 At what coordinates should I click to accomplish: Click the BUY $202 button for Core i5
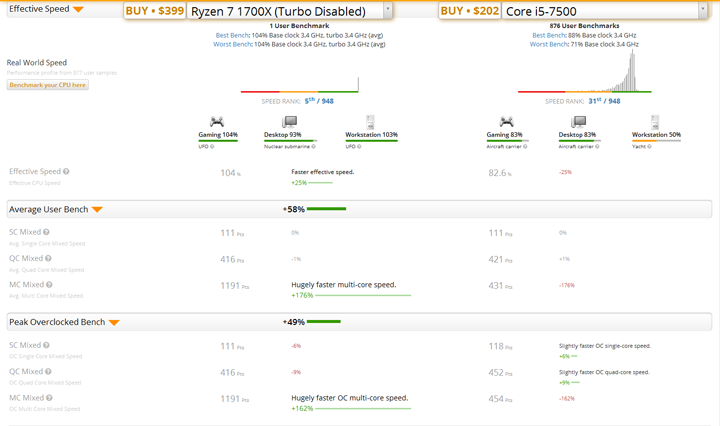coord(470,11)
